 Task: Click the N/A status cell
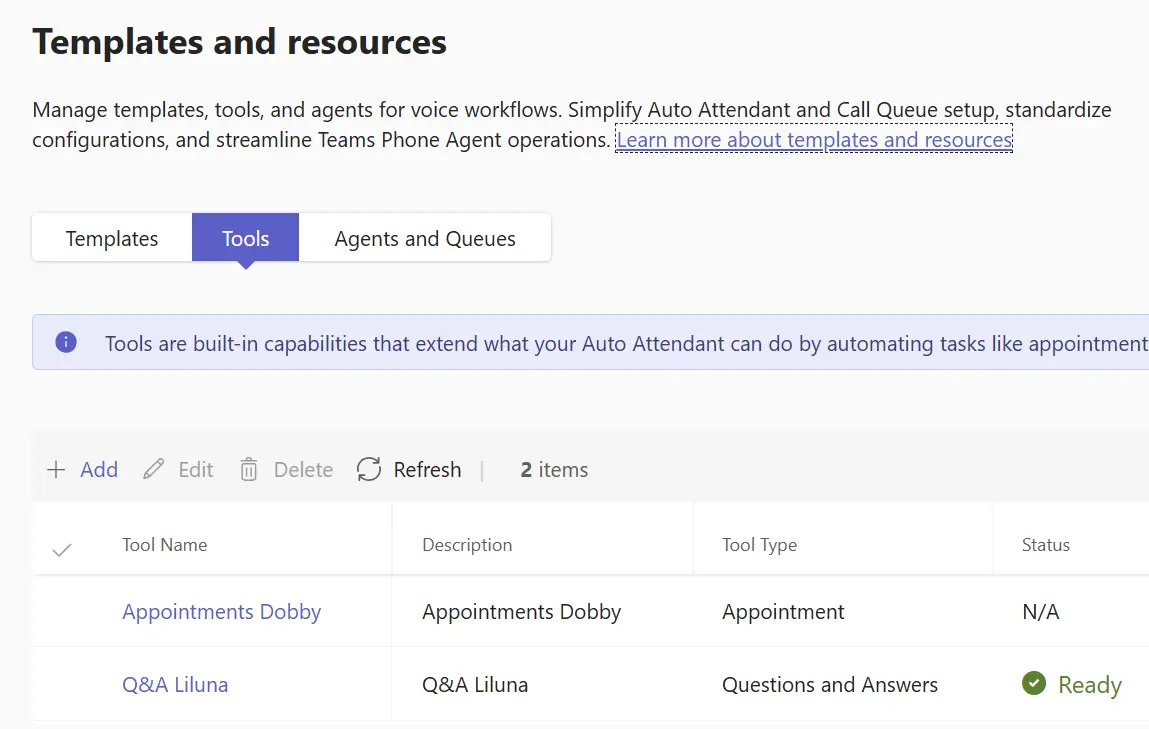point(1041,612)
